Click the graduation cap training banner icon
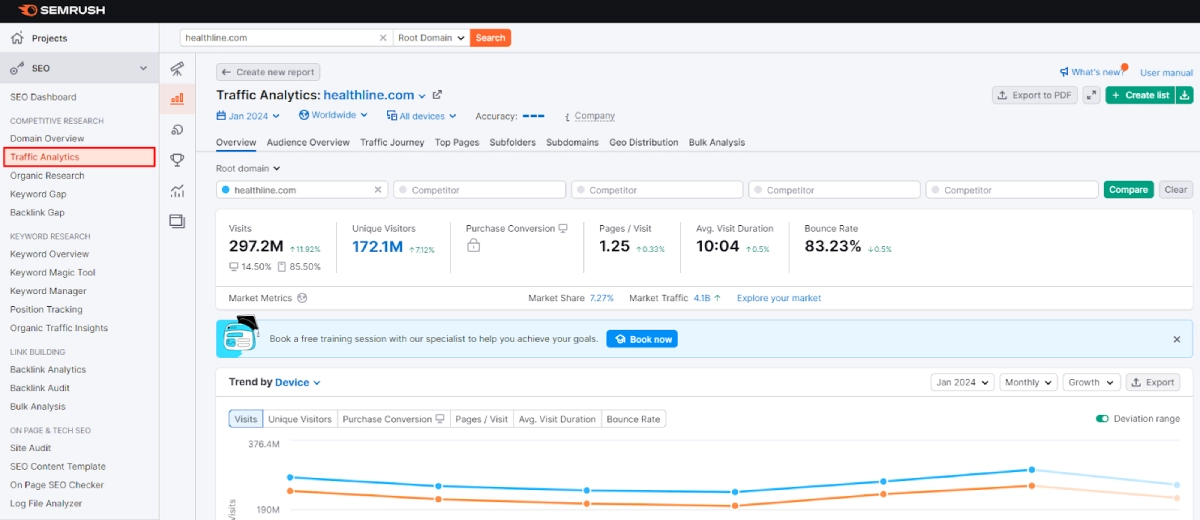Image resolution: width=1200 pixels, height=520 pixels. click(237, 338)
